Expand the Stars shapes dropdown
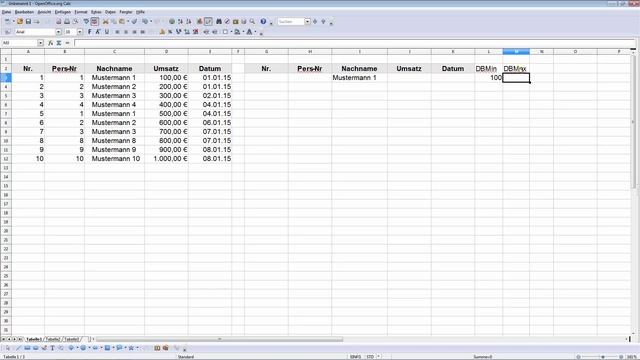 [x=137, y=348]
